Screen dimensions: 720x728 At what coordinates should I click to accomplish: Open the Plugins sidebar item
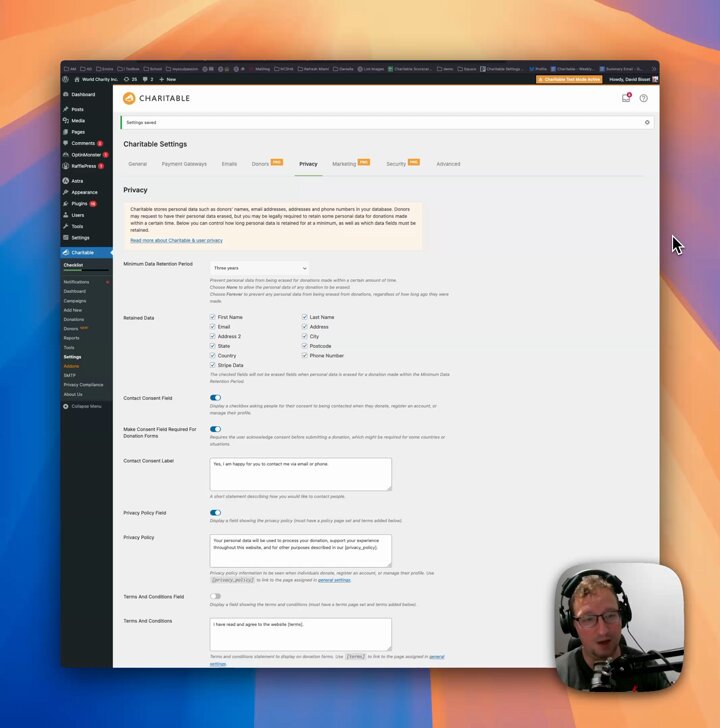pyautogui.click(x=79, y=203)
